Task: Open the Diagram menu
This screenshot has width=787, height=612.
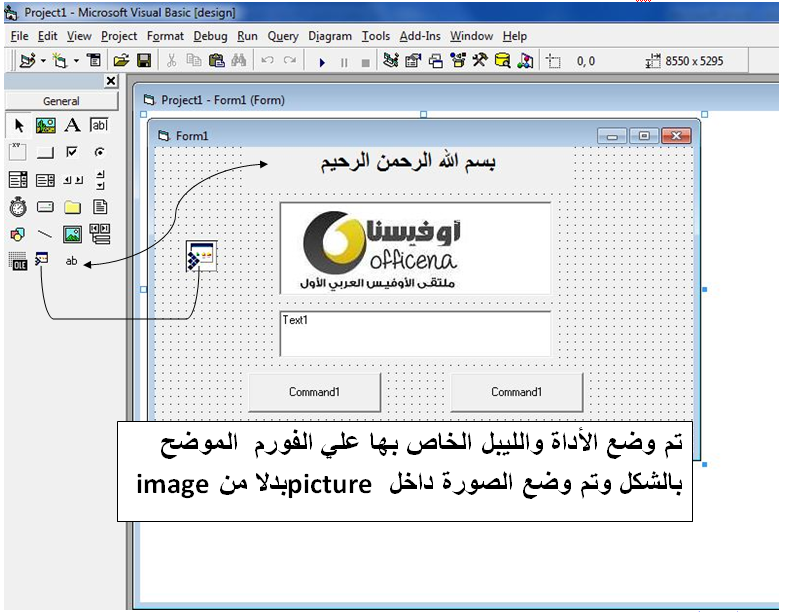Action: 330,36
